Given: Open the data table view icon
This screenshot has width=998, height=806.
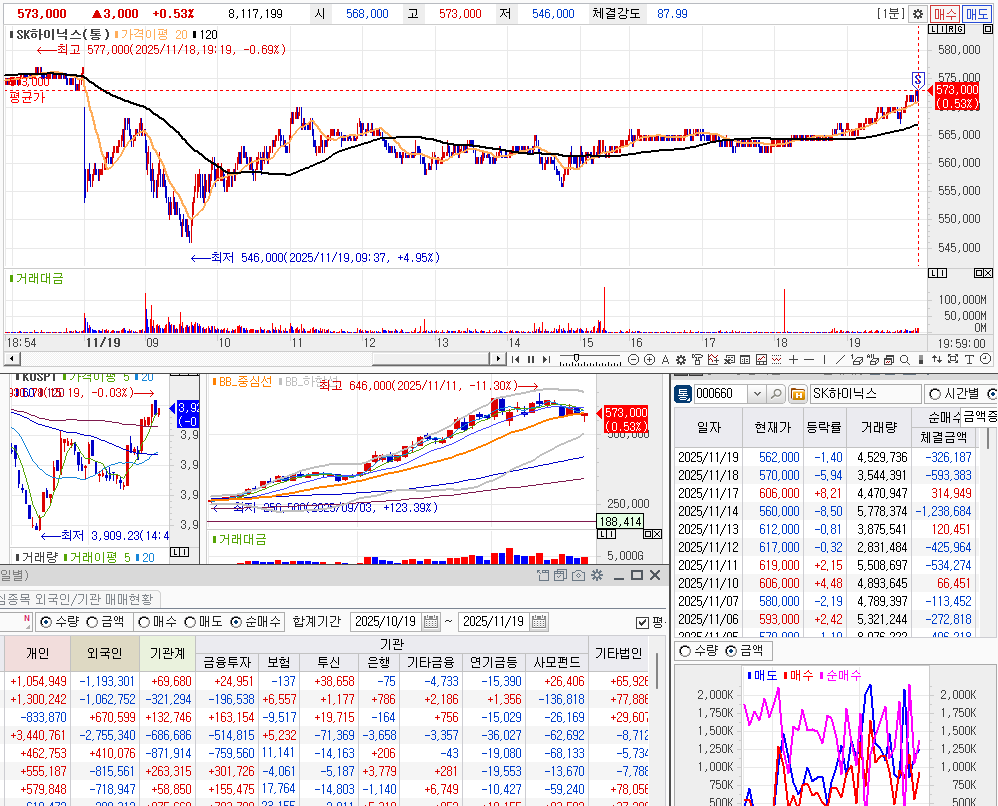Looking at the screenshot, I should point(745,360).
